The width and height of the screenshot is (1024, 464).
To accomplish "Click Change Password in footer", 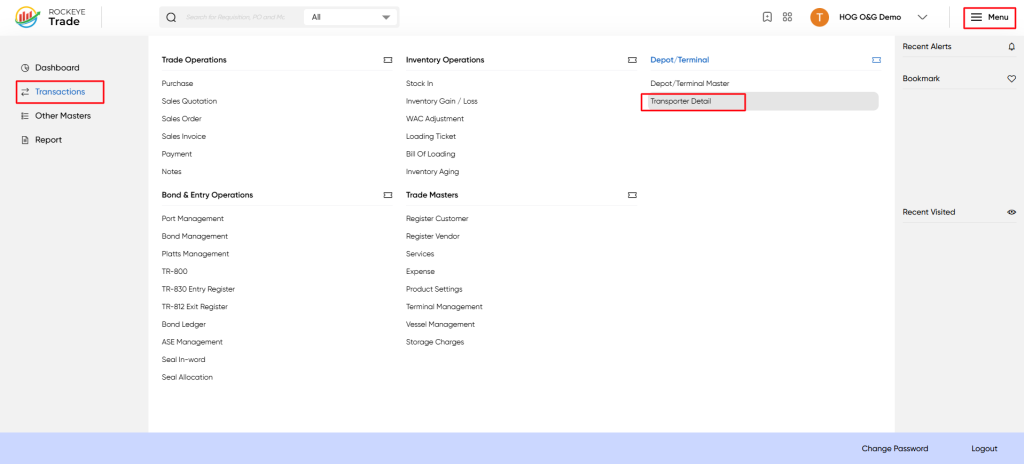I will click(x=895, y=449).
